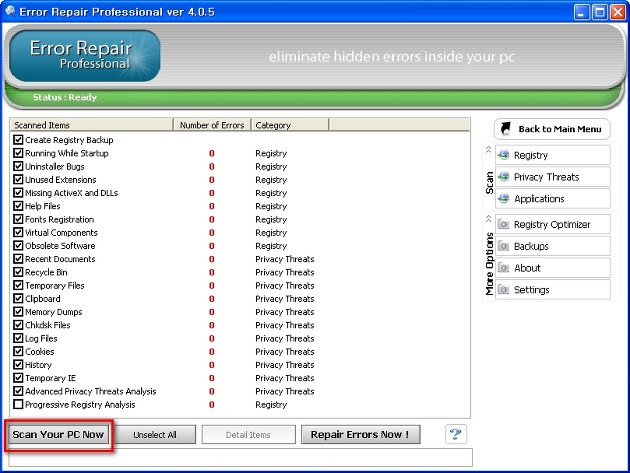Toggle Unused Extensions checkbox
Viewport: 630px width, 473px height.
[18, 179]
